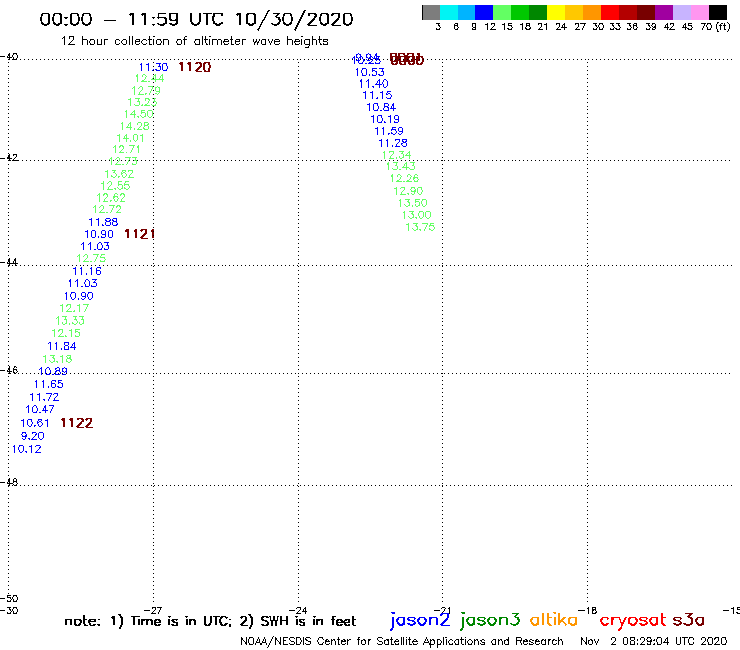
Task: Select wave height value '11.30'
Action: [x=153, y=67]
